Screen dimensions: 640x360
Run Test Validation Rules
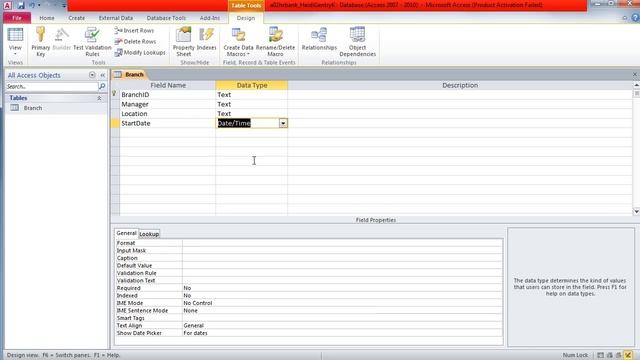pos(92,42)
